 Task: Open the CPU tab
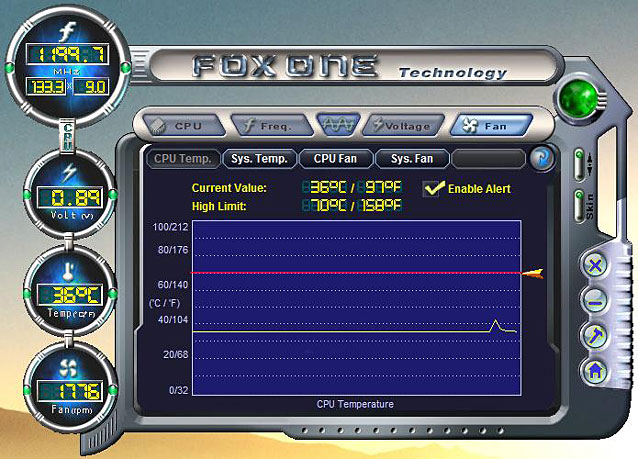(184, 125)
